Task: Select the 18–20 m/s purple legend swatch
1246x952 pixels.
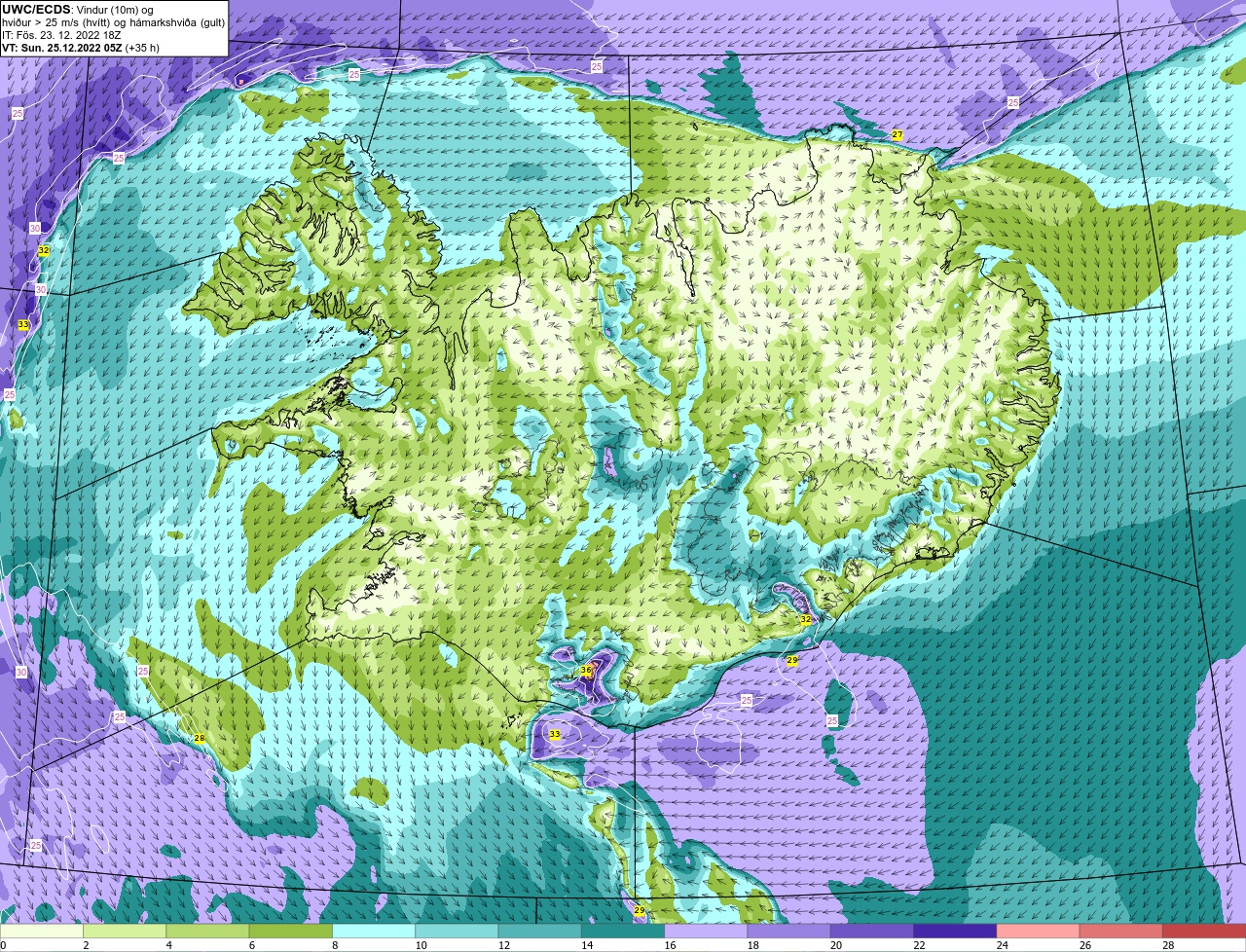Action: (789, 931)
